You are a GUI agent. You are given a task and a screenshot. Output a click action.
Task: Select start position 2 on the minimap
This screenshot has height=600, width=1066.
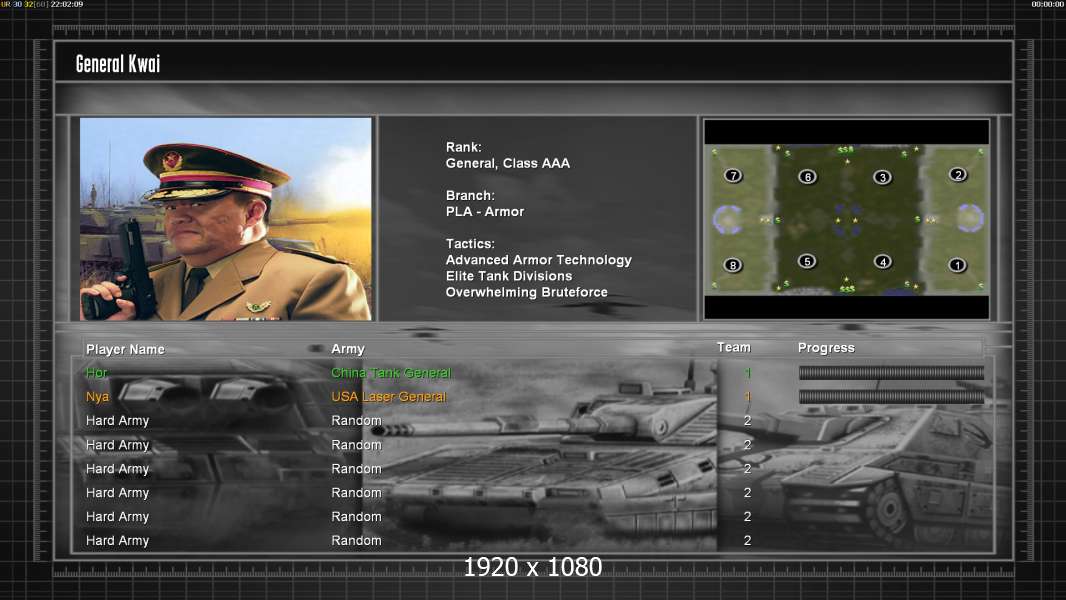pyautogui.click(x=958, y=175)
